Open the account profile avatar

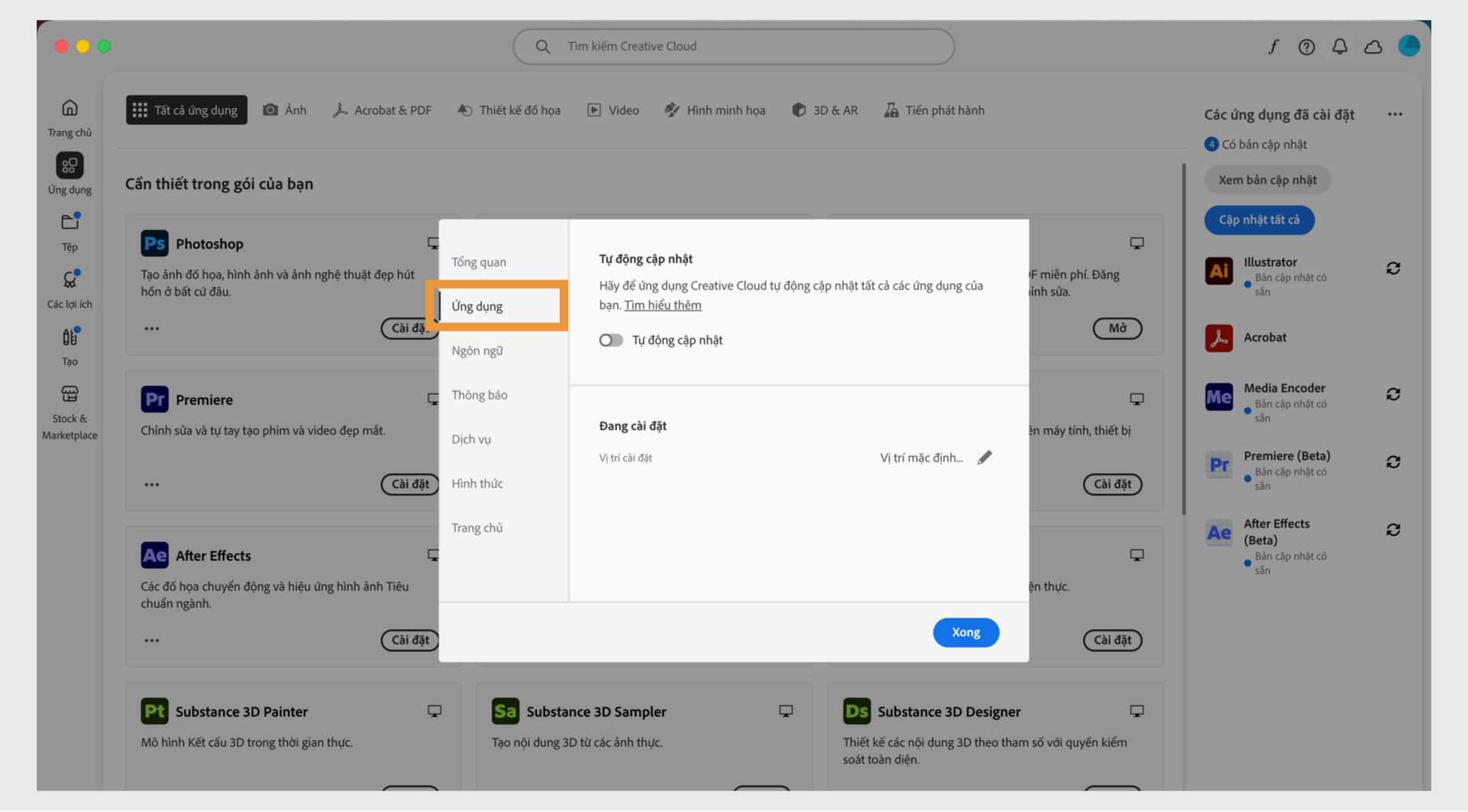1408,46
